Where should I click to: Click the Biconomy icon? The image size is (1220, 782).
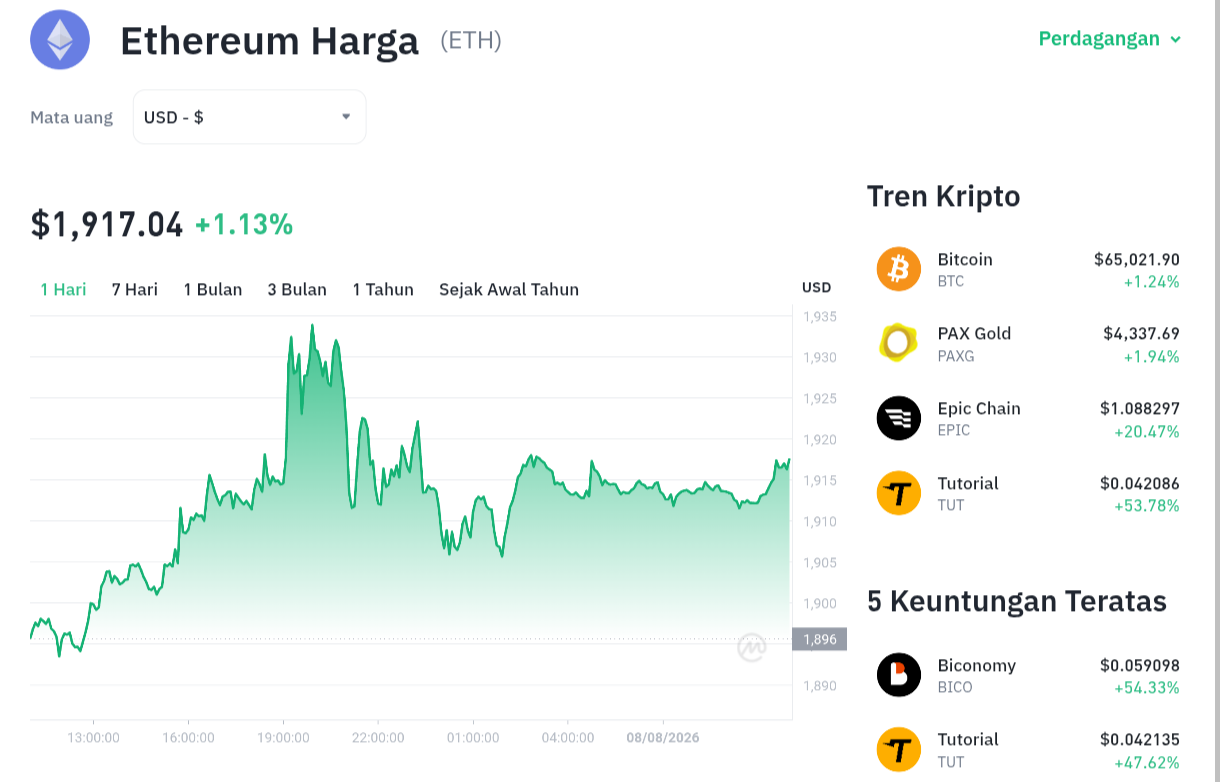point(898,675)
